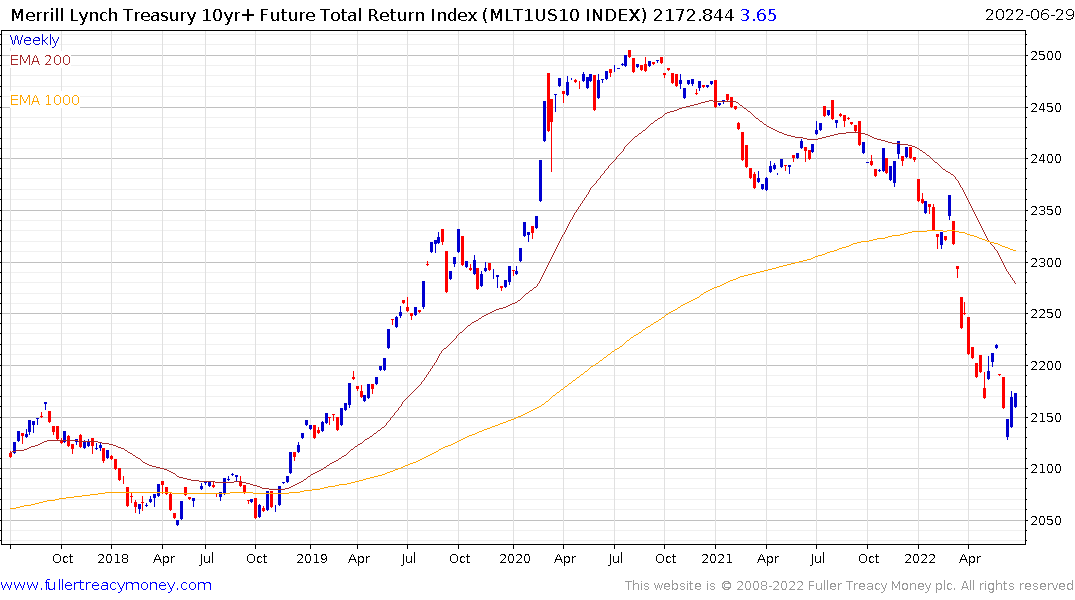Click the 2150 price axis label
Image resolution: width=1075 pixels, height=600 pixels.
tap(1046, 418)
